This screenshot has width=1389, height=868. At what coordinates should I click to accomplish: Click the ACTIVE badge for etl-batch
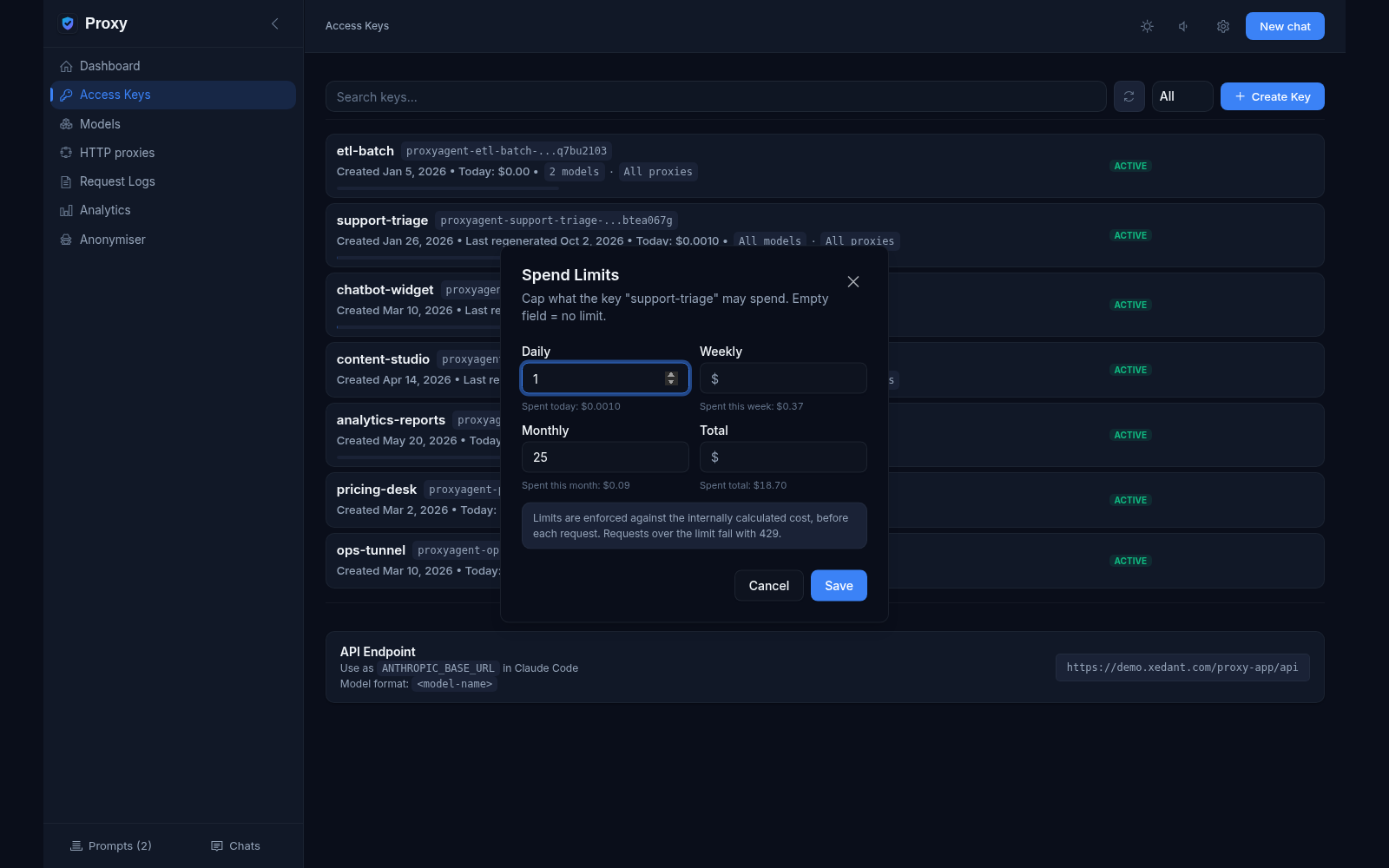tap(1130, 166)
